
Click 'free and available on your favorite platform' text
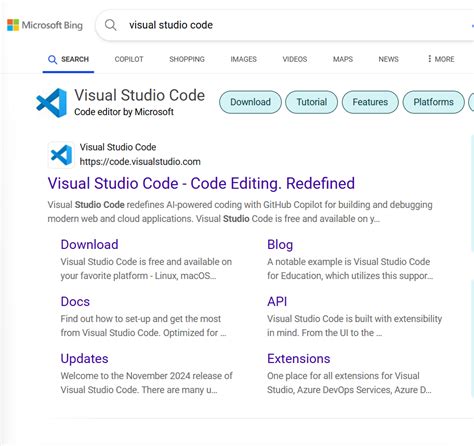pos(146,269)
